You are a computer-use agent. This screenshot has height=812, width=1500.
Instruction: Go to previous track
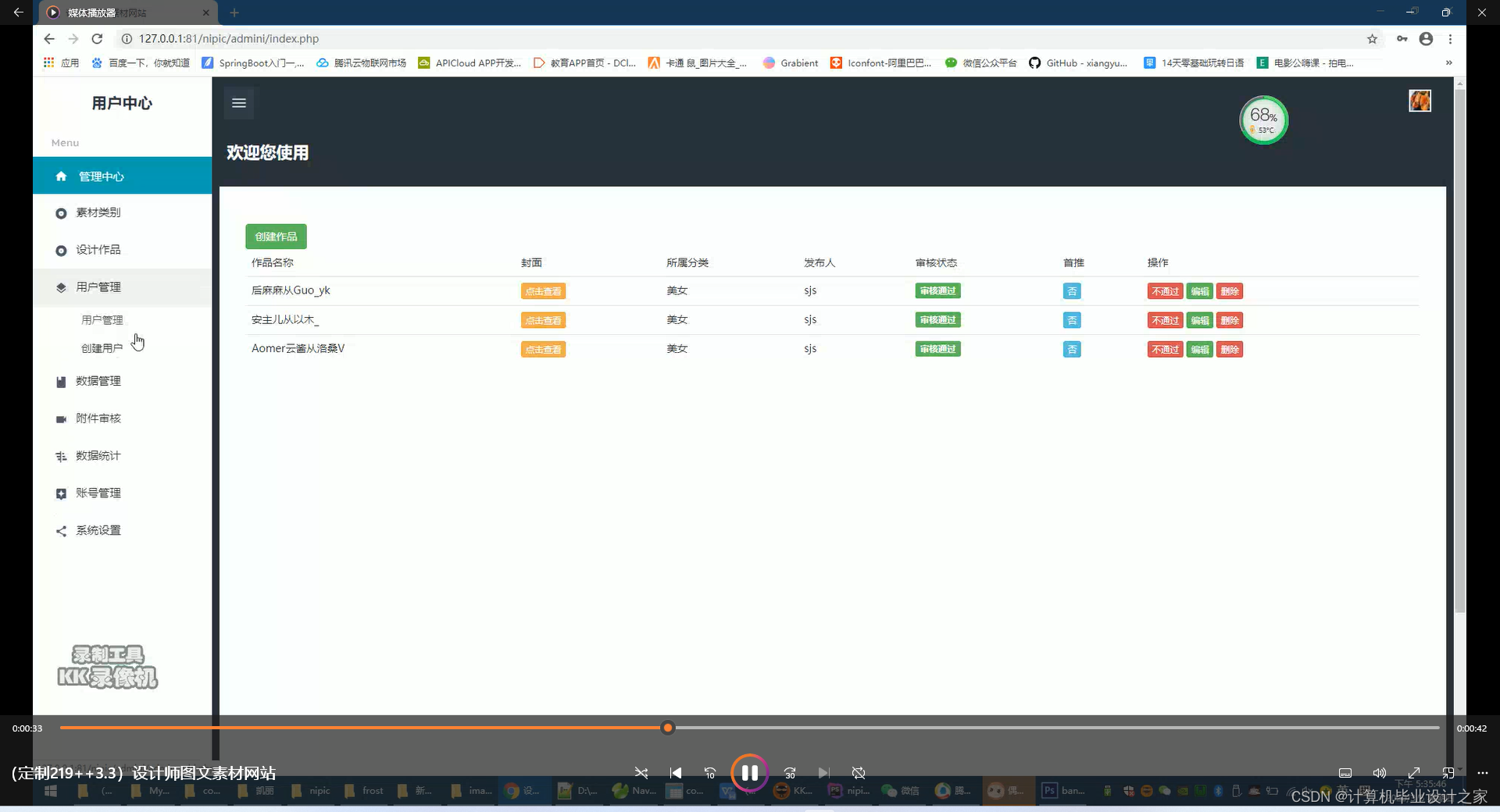(676, 773)
